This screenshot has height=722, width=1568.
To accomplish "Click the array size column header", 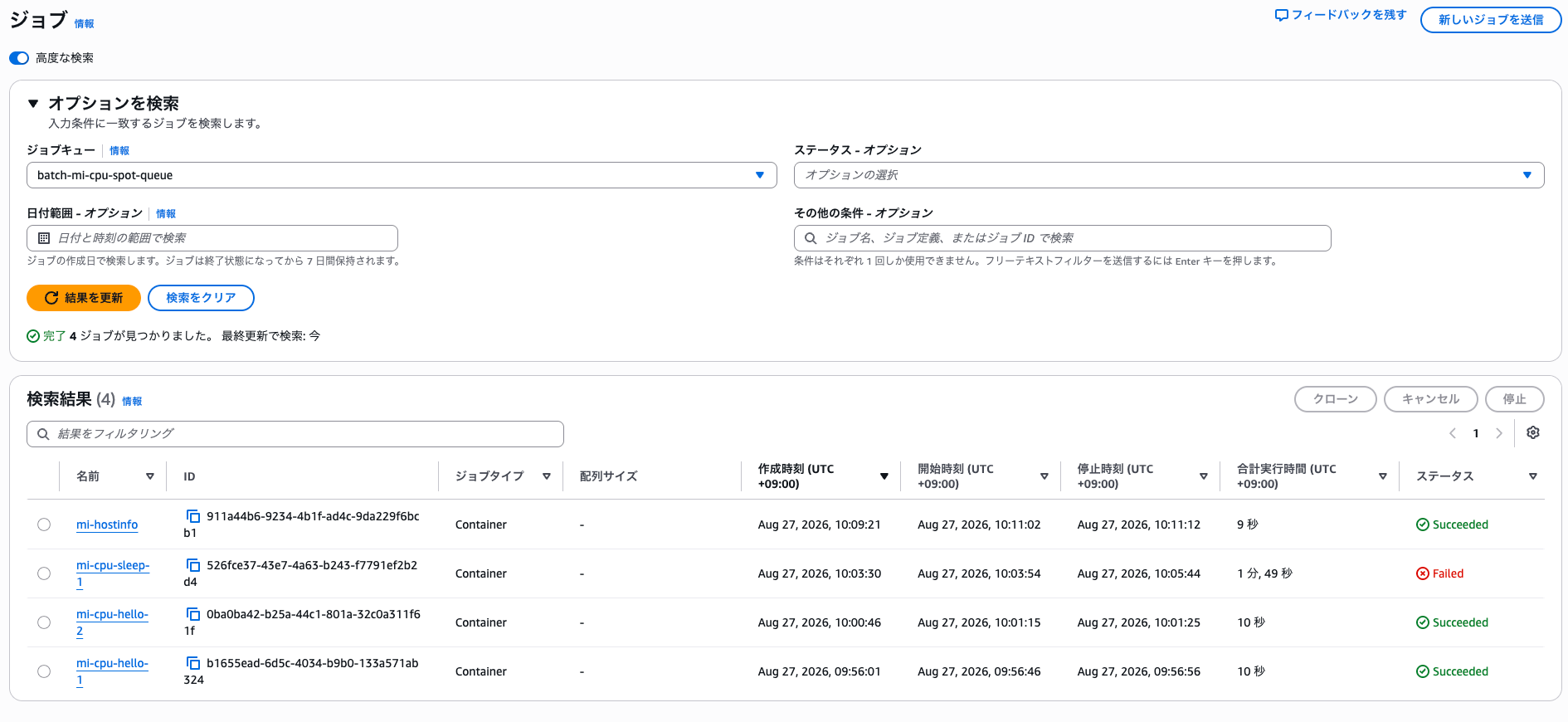I will (x=608, y=476).
